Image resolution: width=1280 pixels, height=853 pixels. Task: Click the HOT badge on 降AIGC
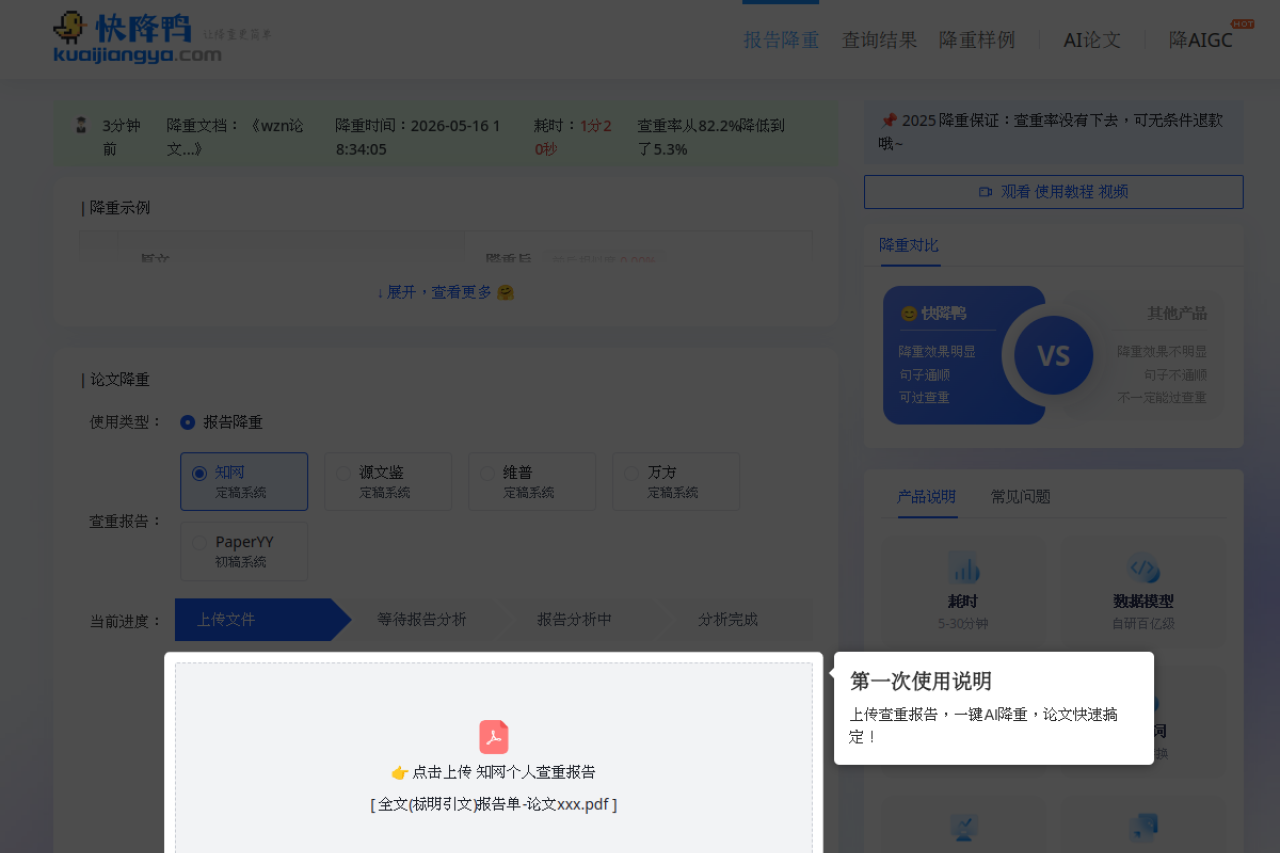(1242, 23)
